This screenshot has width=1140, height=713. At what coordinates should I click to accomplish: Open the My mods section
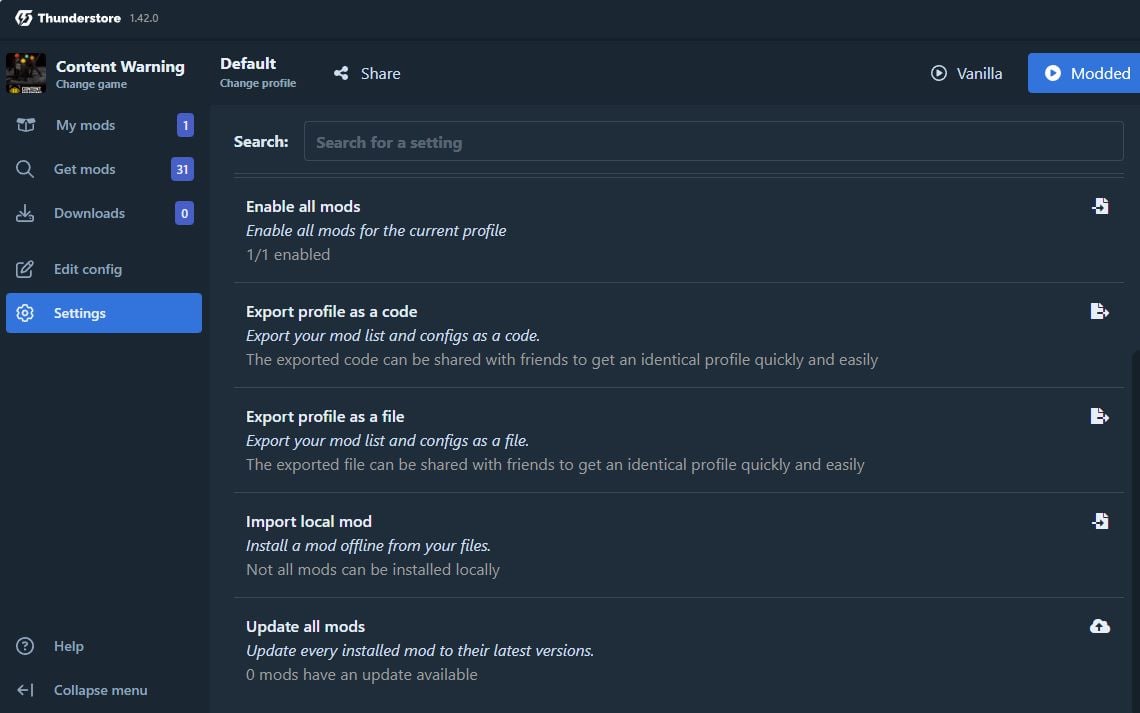[85, 125]
